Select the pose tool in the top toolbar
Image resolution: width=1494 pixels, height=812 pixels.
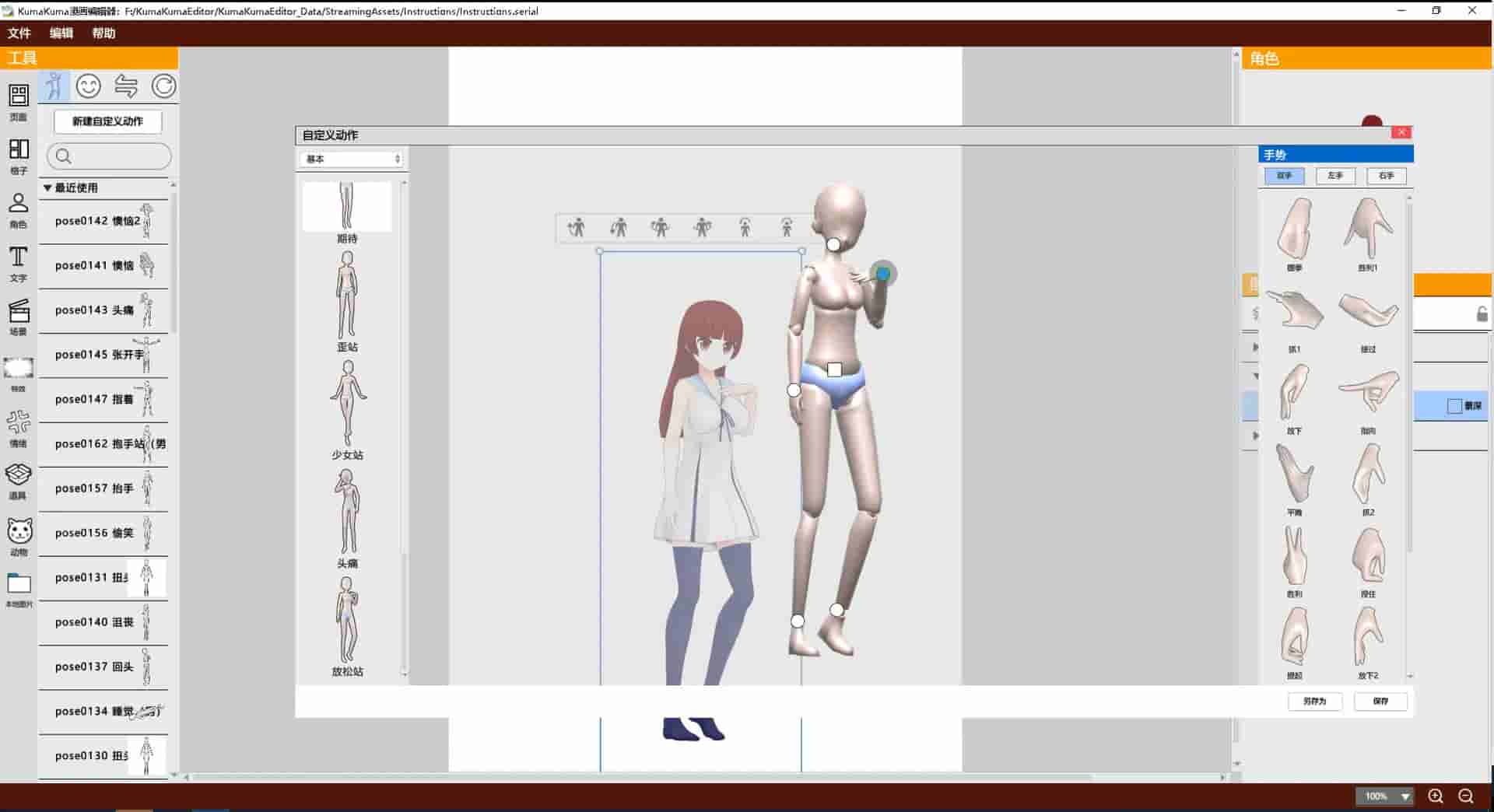[54, 86]
